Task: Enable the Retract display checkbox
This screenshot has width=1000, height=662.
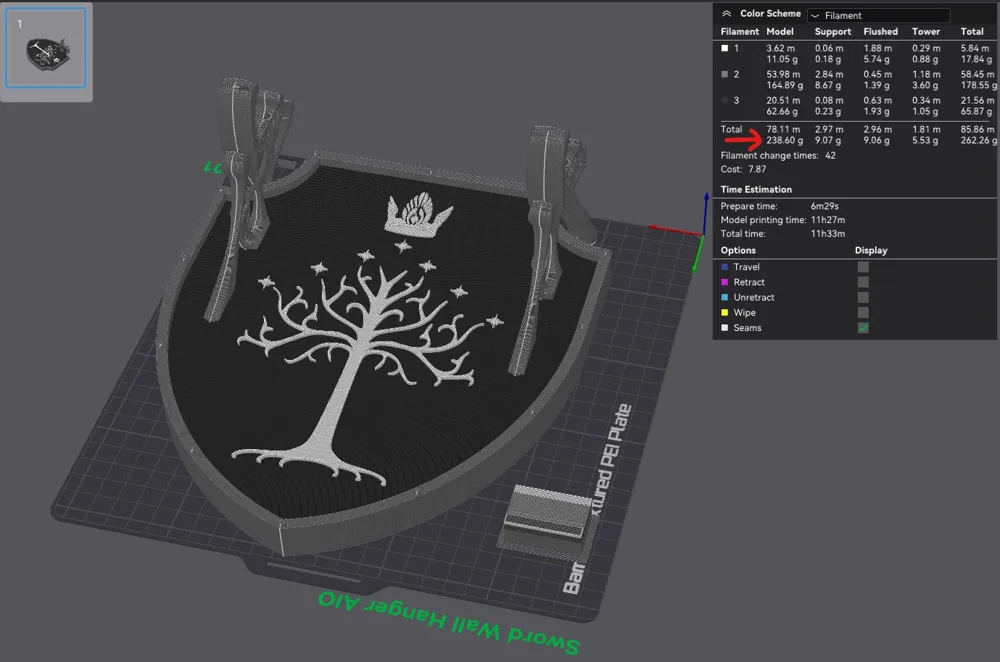Action: 862,282
